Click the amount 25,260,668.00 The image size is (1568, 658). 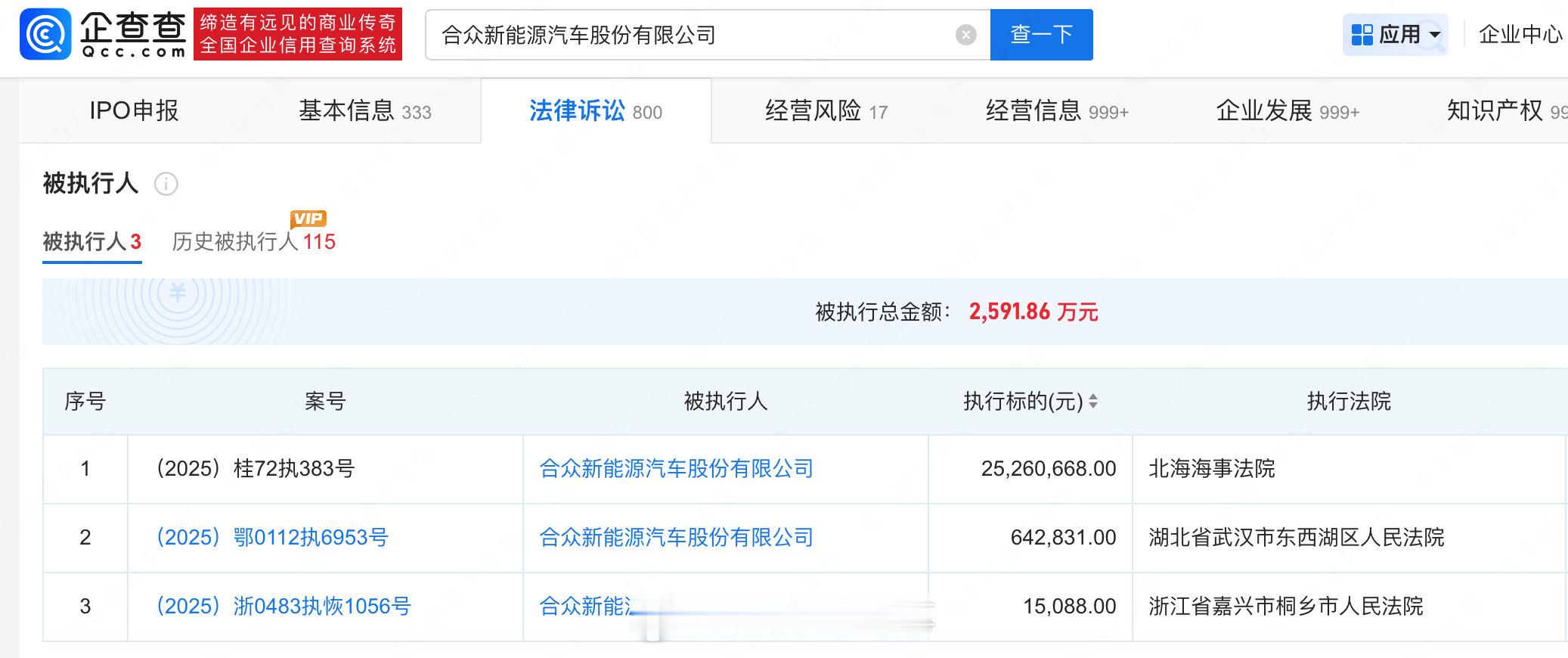[1049, 469]
